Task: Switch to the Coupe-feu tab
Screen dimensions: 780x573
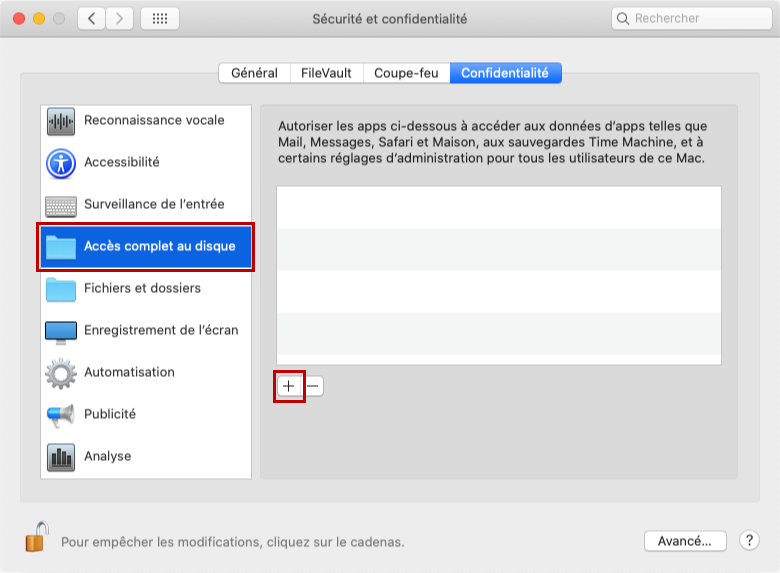Action: (x=406, y=73)
